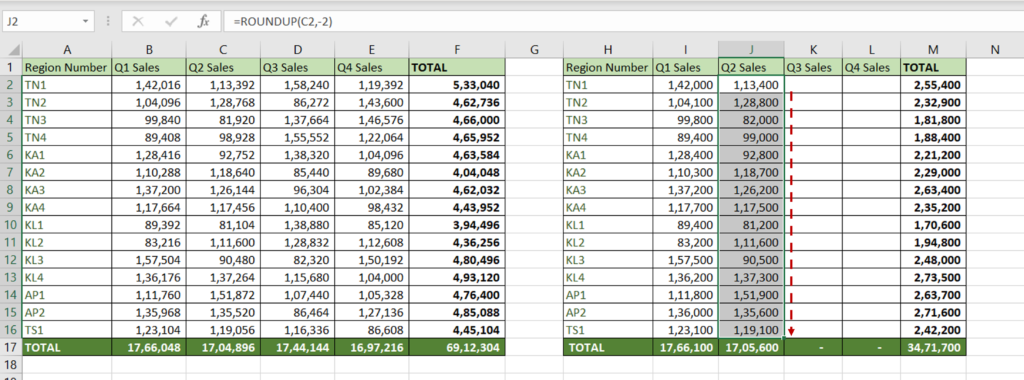Click cell J16 with value 1,19,100
The width and height of the screenshot is (1024, 380).
coord(751,330)
